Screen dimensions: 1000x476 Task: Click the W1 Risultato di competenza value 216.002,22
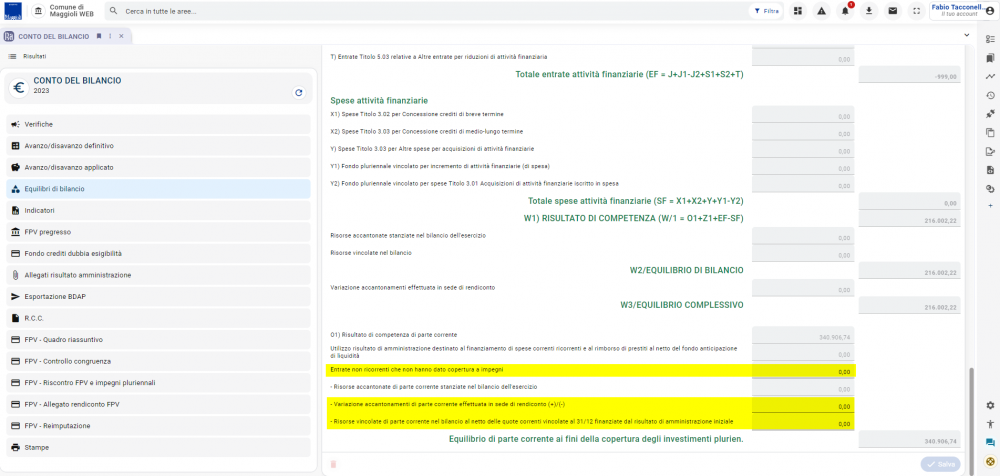pos(909,219)
